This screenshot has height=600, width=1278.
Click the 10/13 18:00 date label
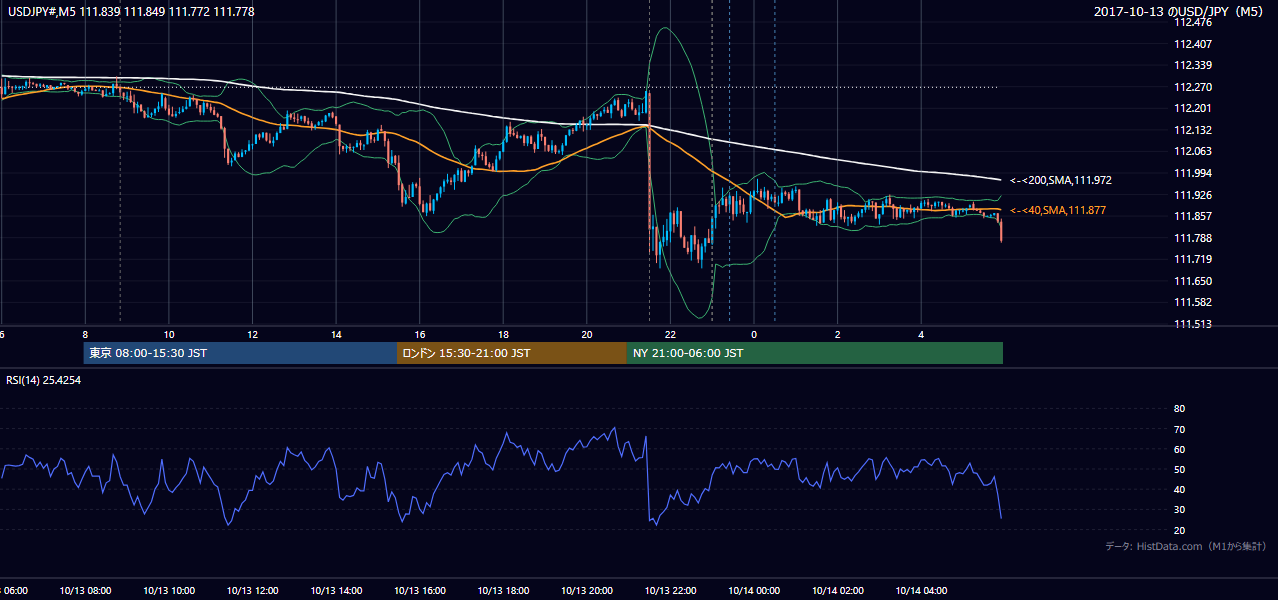503,591
